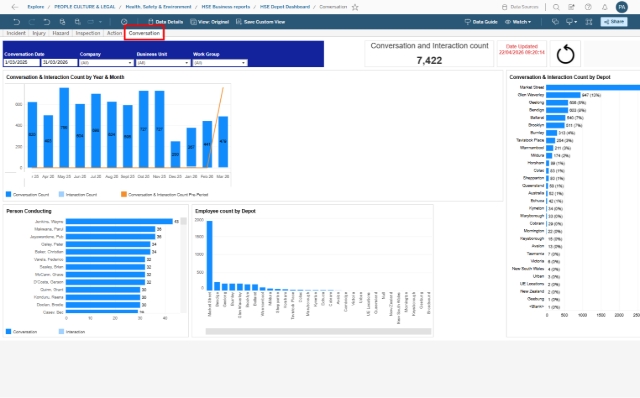Click the Date Updated timestamp text
The width and height of the screenshot is (640, 398).
pyautogui.click(x=522, y=52)
